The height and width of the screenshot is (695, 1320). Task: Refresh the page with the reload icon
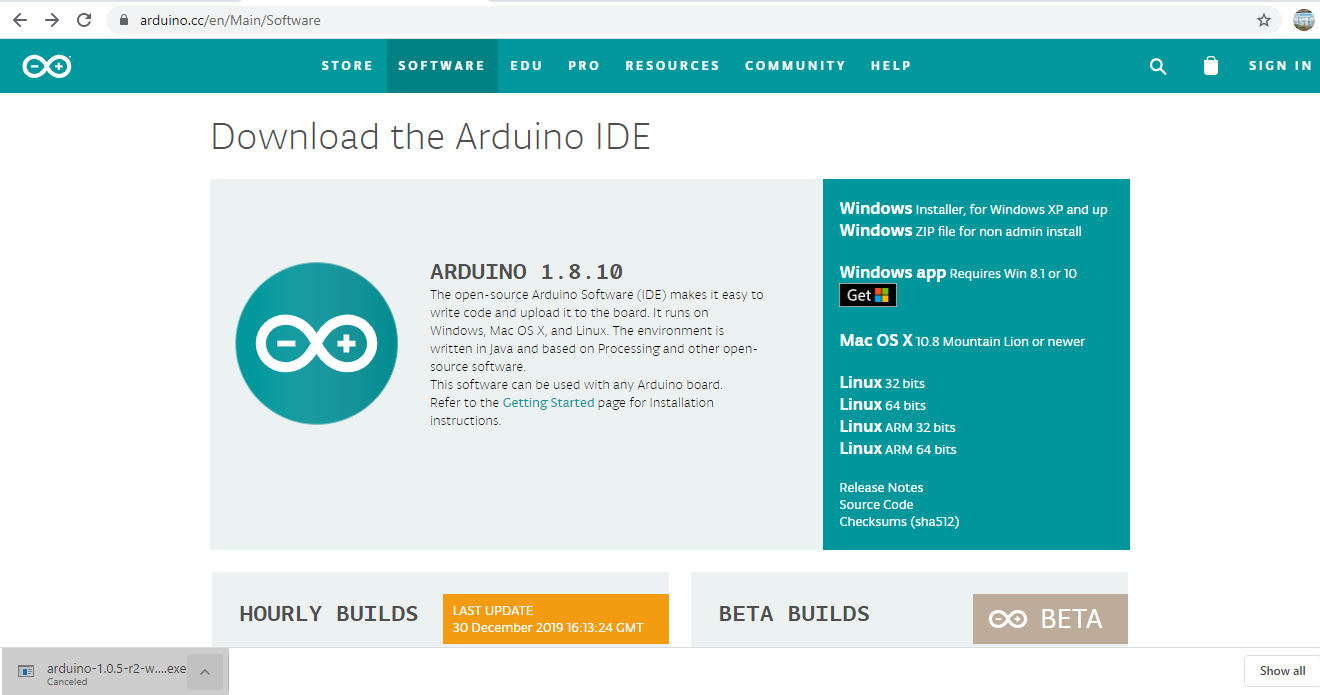84,19
